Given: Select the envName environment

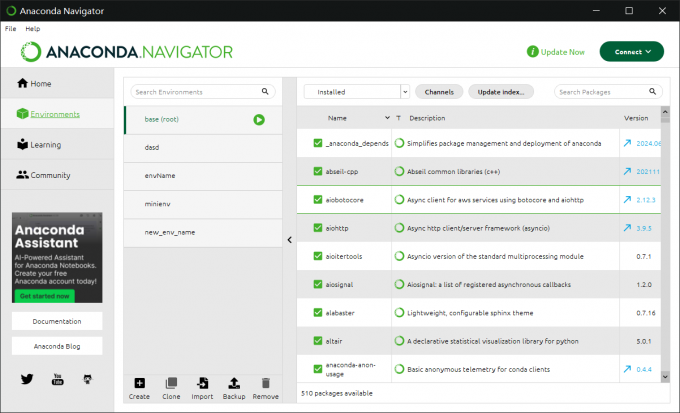Looking at the screenshot, I should [203, 176].
